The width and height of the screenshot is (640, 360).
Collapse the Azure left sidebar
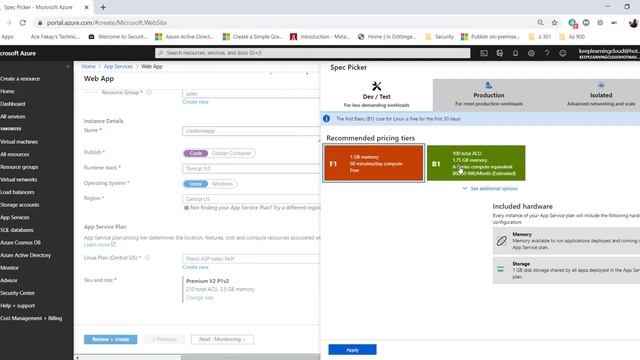pyautogui.click(x=68, y=66)
